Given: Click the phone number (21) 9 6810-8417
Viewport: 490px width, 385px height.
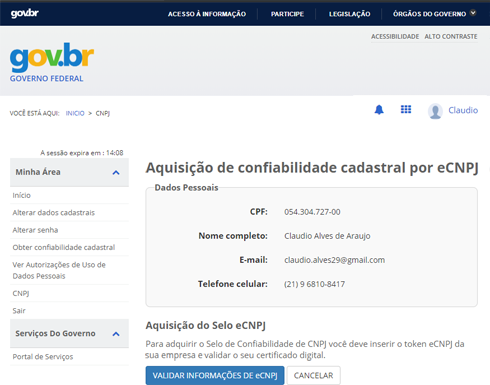Looking at the screenshot, I should coord(314,284).
